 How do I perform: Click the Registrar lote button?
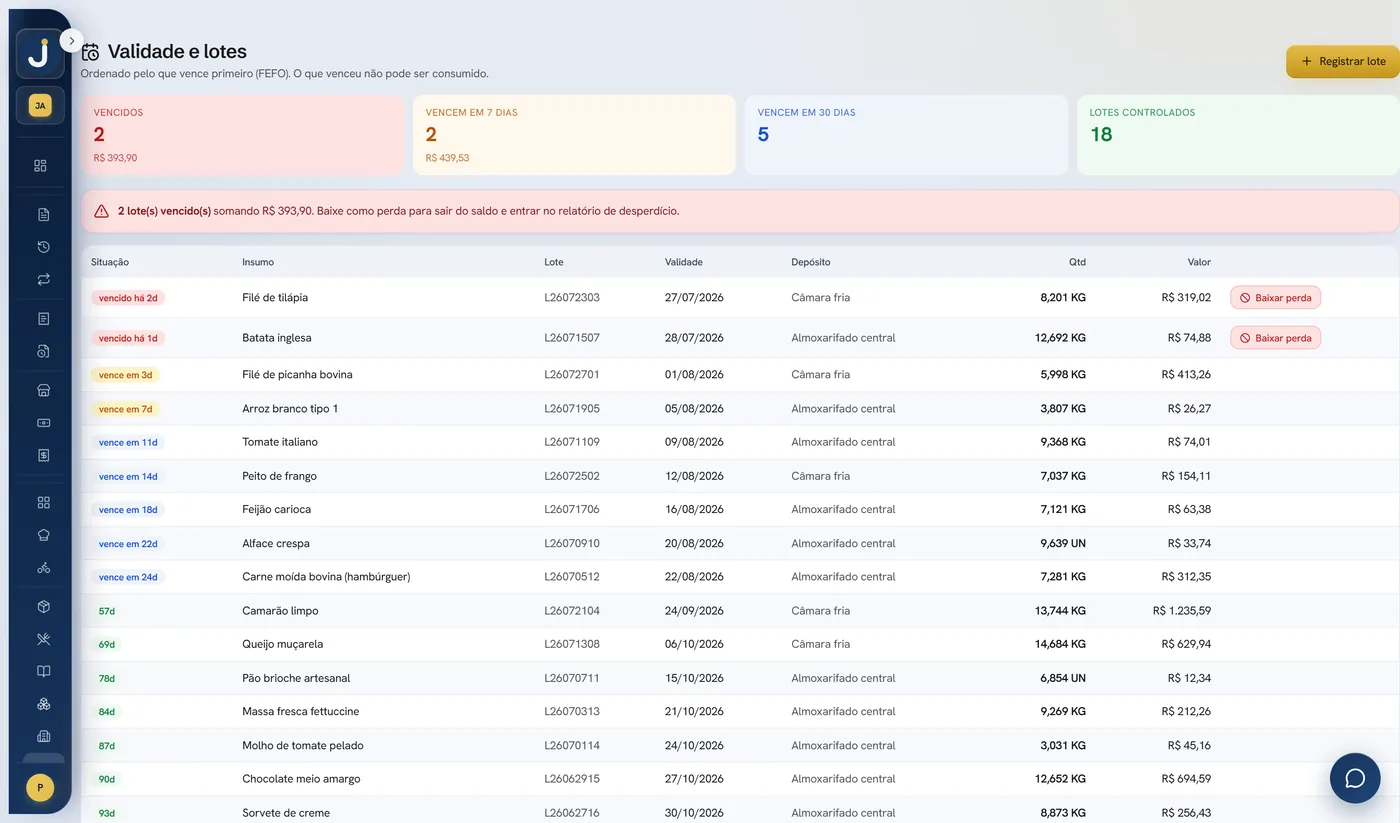click(1342, 62)
